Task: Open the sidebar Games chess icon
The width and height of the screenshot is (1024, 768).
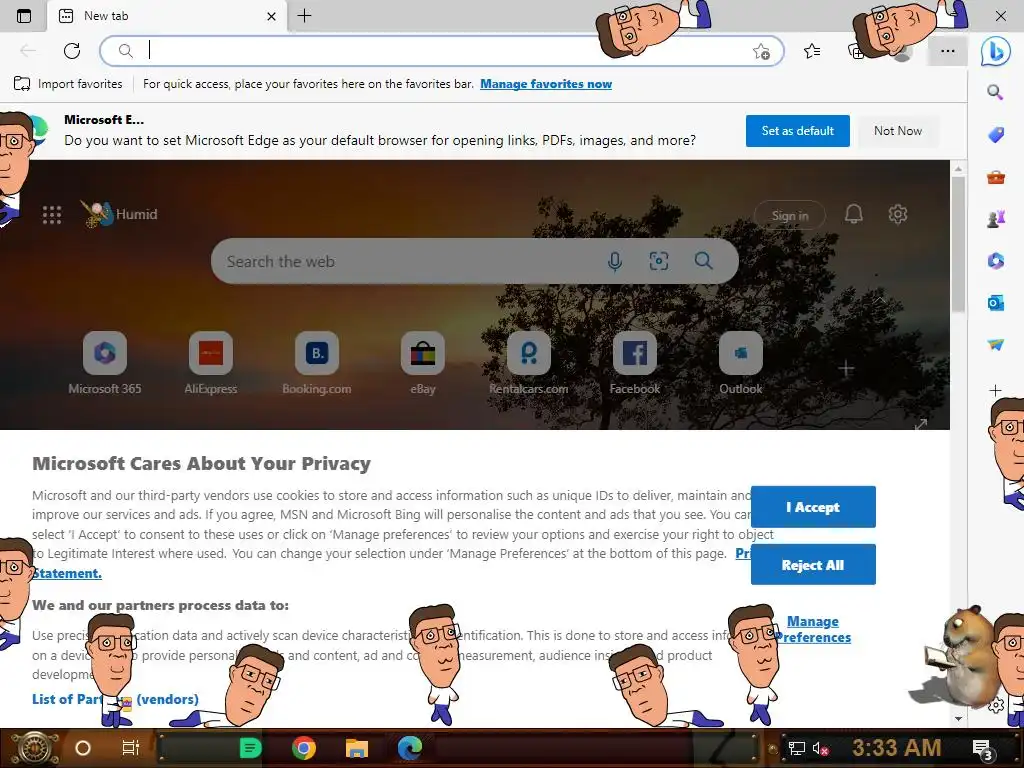Action: 995,219
